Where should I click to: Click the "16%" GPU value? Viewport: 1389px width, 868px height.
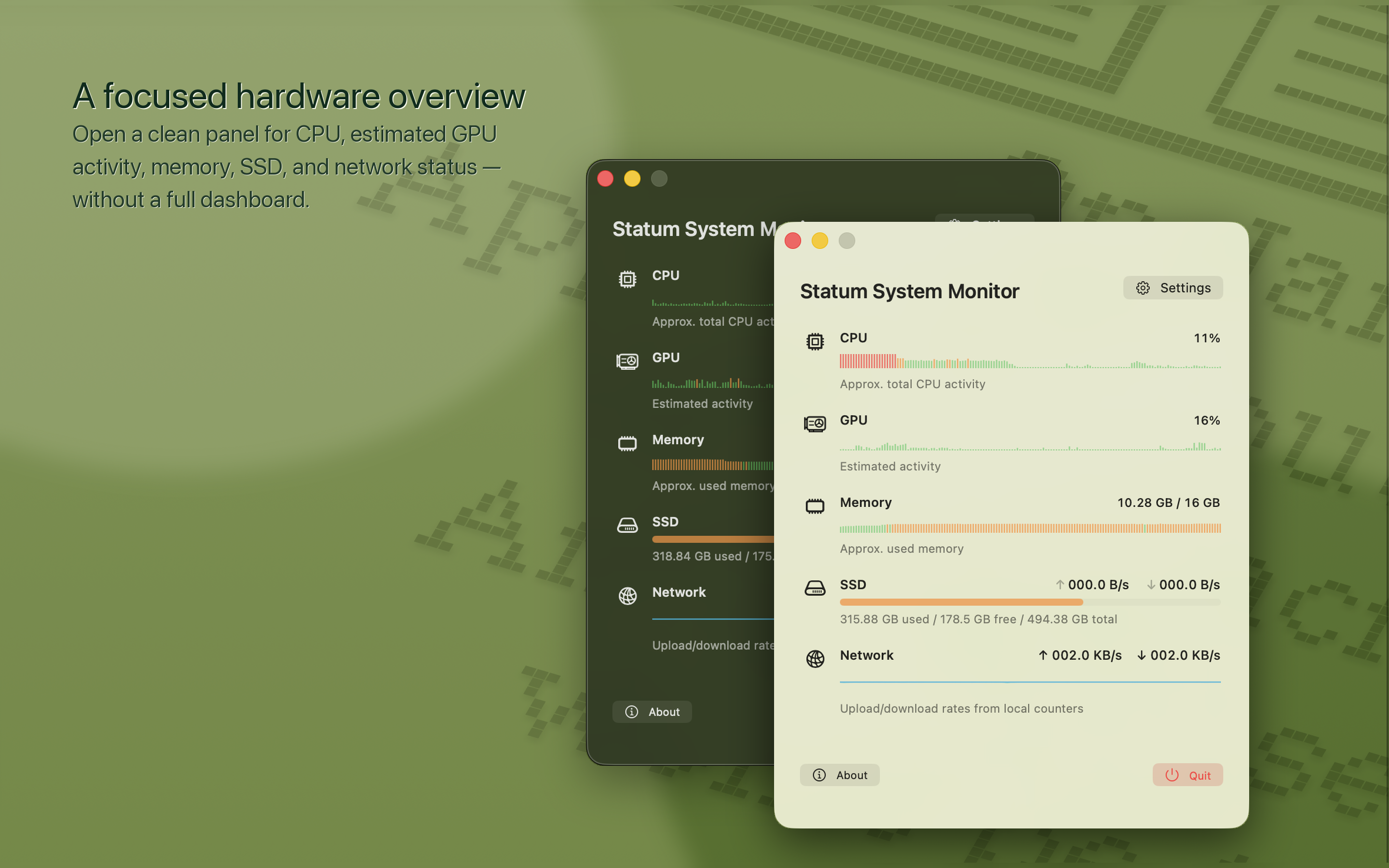[x=1207, y=420]
